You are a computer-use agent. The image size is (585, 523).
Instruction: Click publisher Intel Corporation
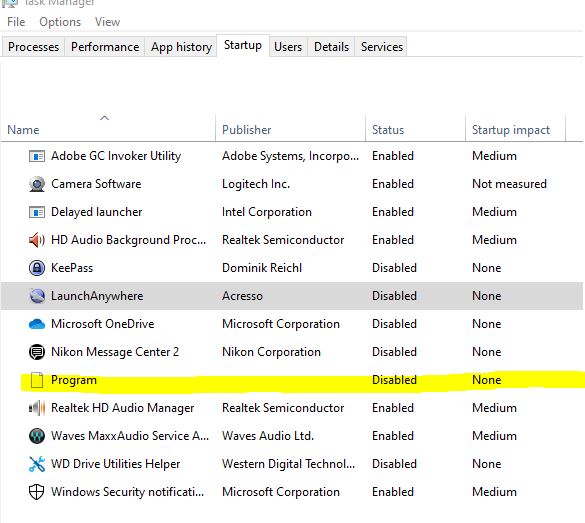(267, 212)
